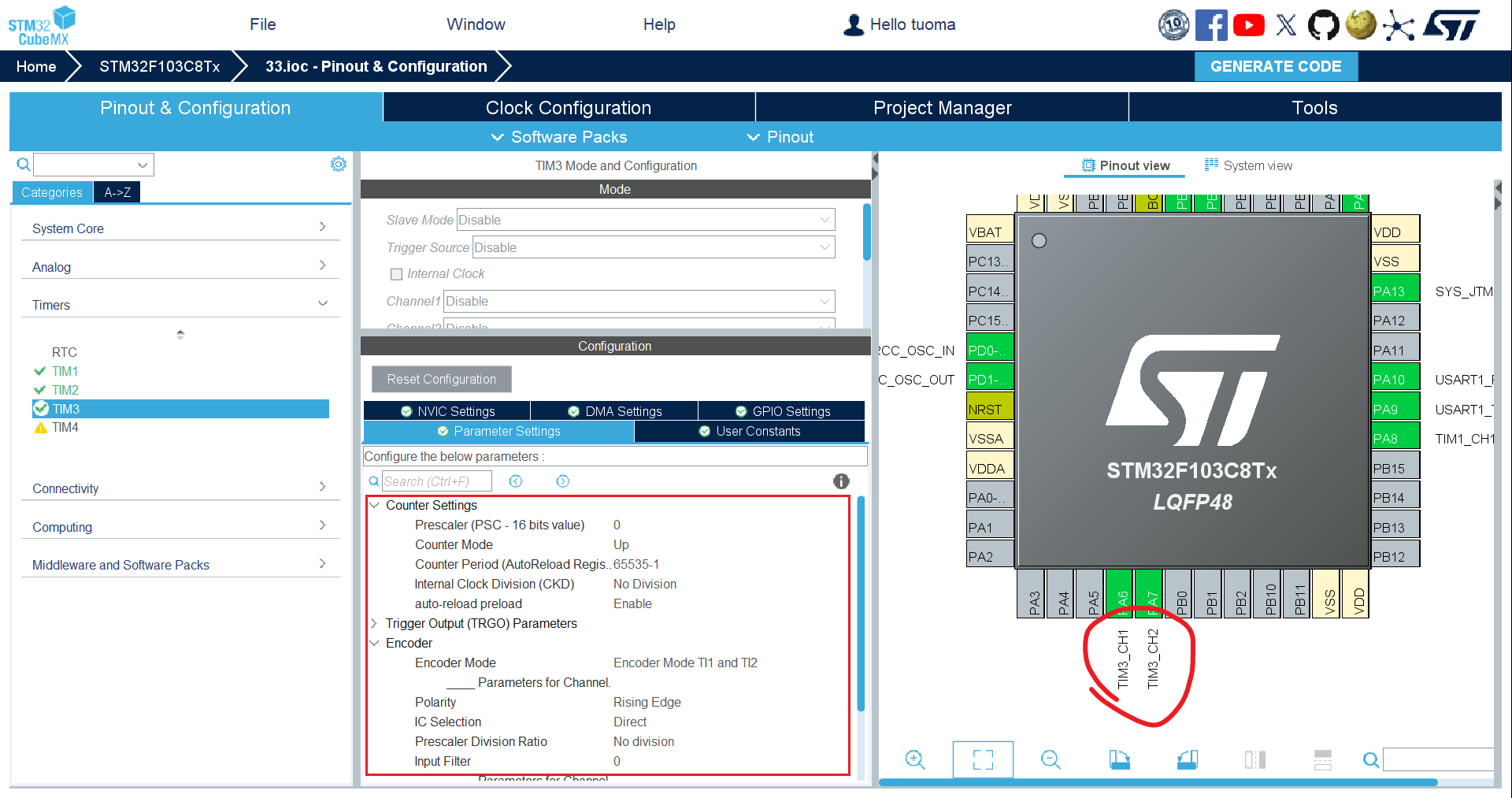Open the YouTube icon link

(1249, 25)
